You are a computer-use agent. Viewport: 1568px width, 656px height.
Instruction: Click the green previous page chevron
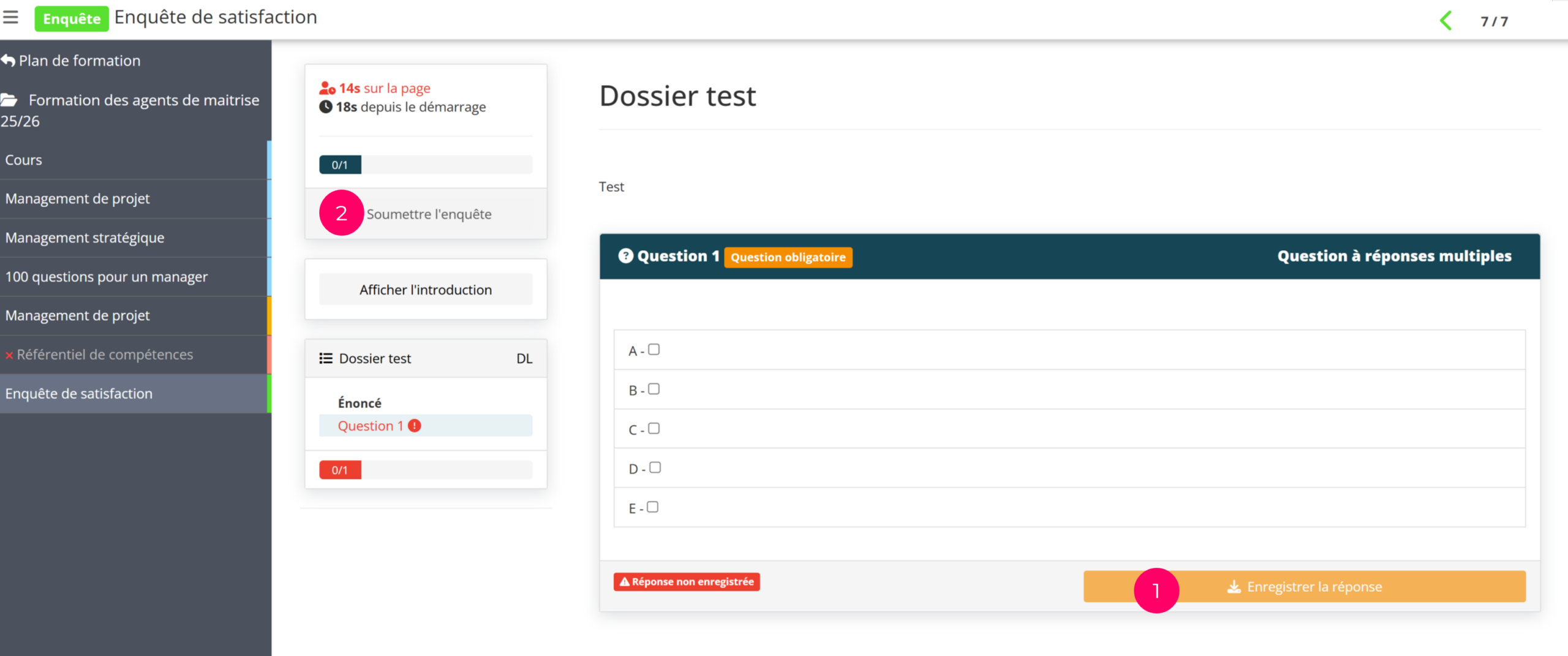[x=1445, y=21]
